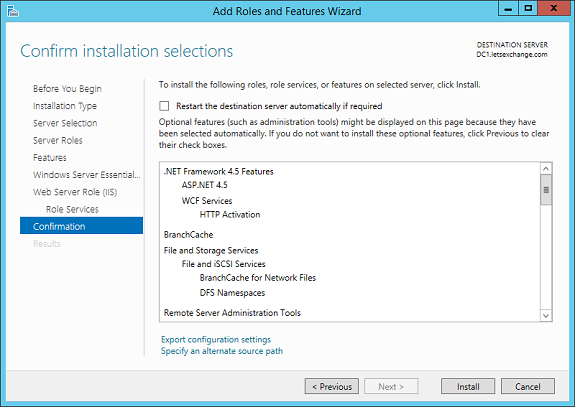Viewport: 575px width, 407px height.
Task: Go to the Features step
Action: click(50, 158)
